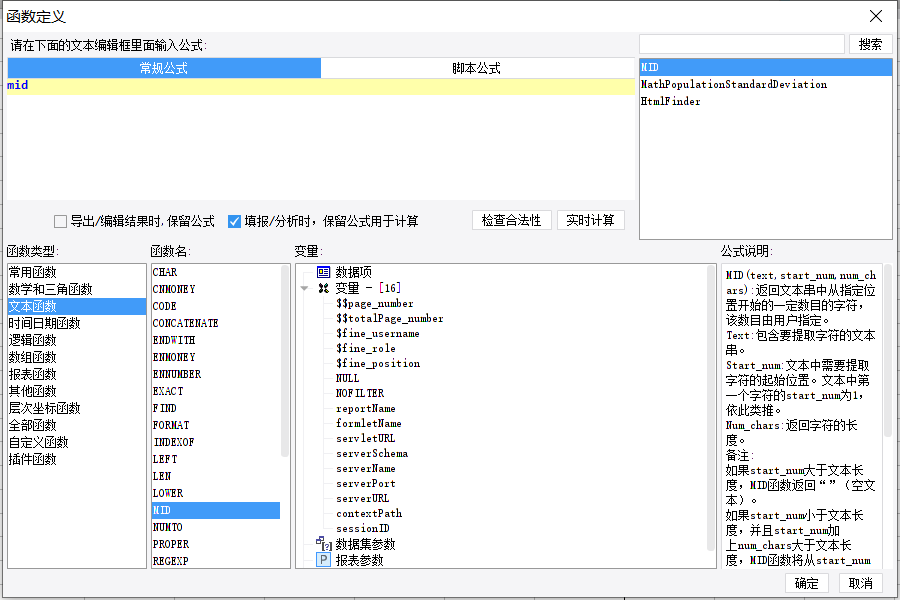900x600 pixels.
Task: Select 自定义函数 category
Action: pos(77,442)
